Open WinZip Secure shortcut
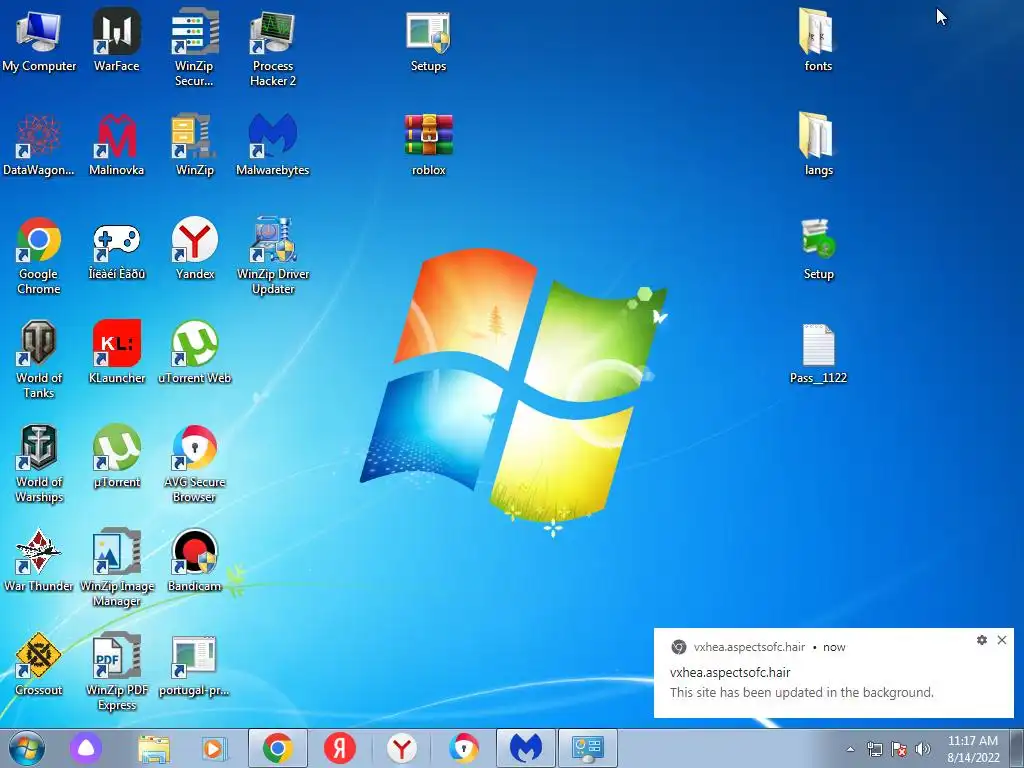Image resolution: width=1024 pixels, height=768 pixels. (x=194, y=47)
